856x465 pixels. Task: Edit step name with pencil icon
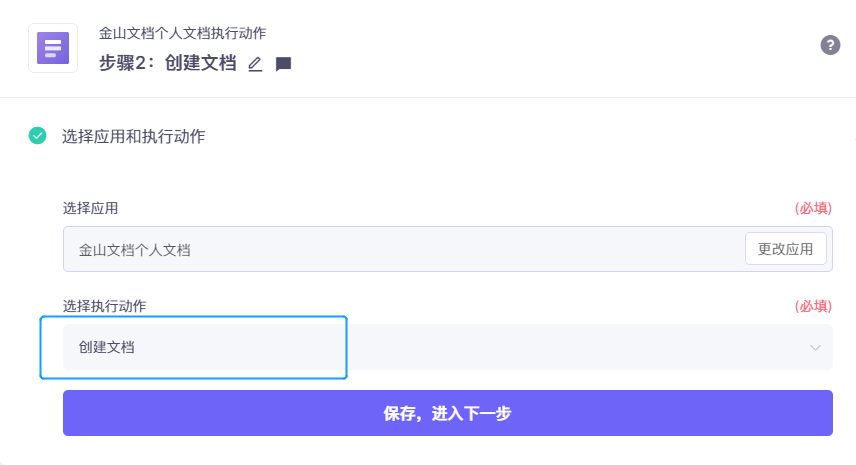tap(255, 64)
